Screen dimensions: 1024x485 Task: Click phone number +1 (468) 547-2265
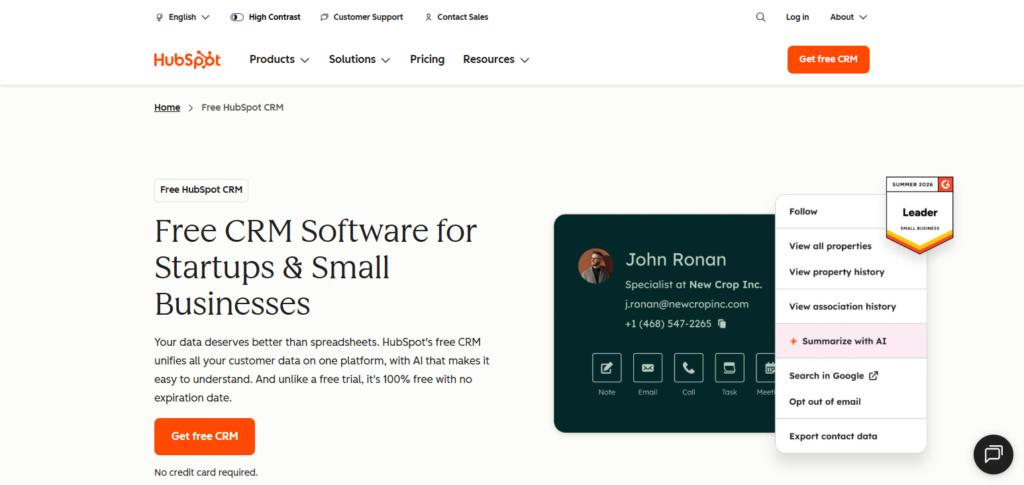pyautogui.click(x=668, y=323)
